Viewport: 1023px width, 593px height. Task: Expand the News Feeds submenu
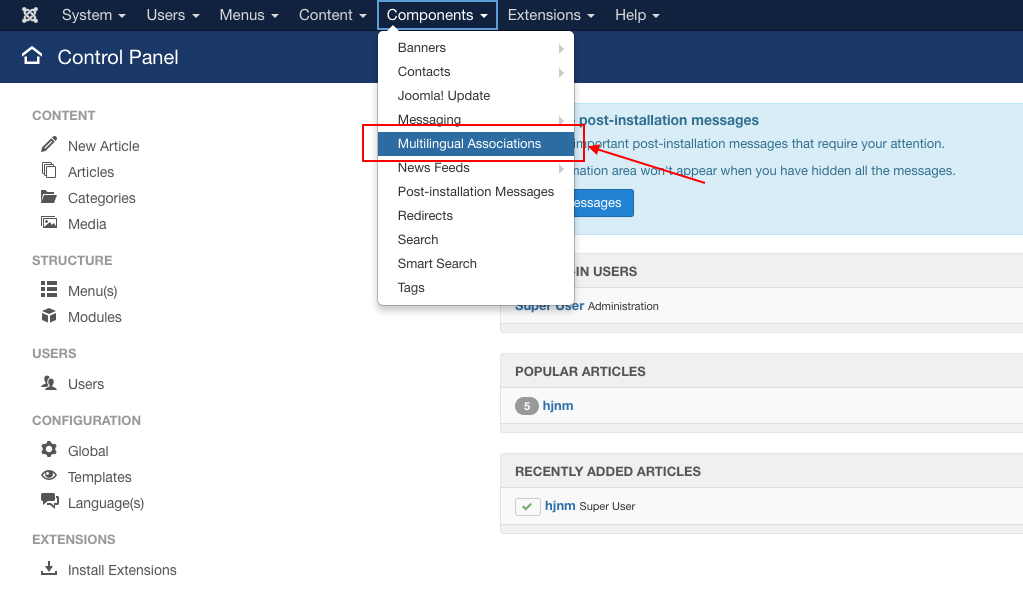pos(561,167)
